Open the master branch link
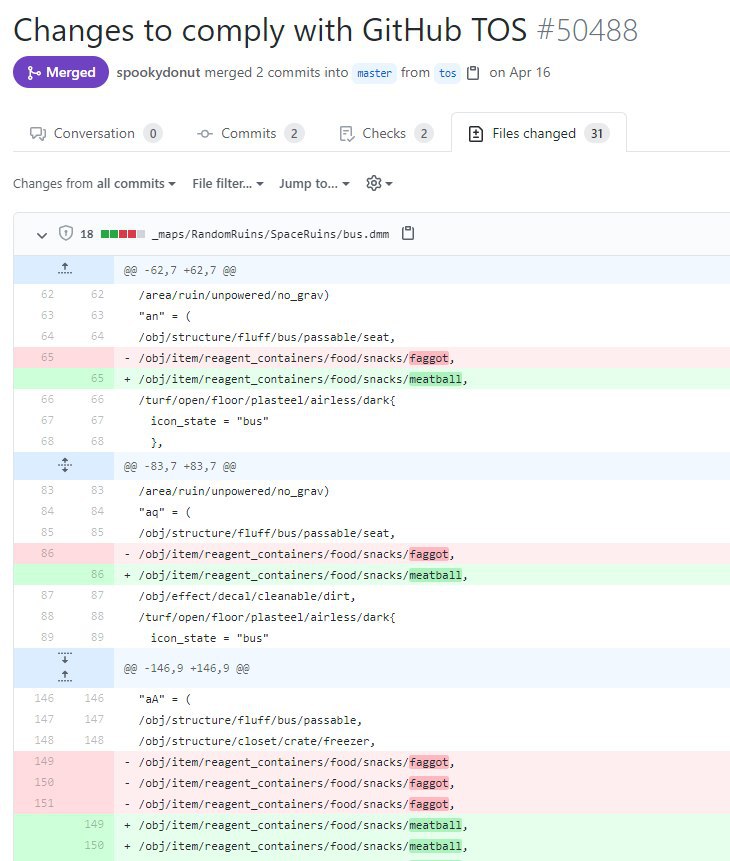 pos(374,73)
